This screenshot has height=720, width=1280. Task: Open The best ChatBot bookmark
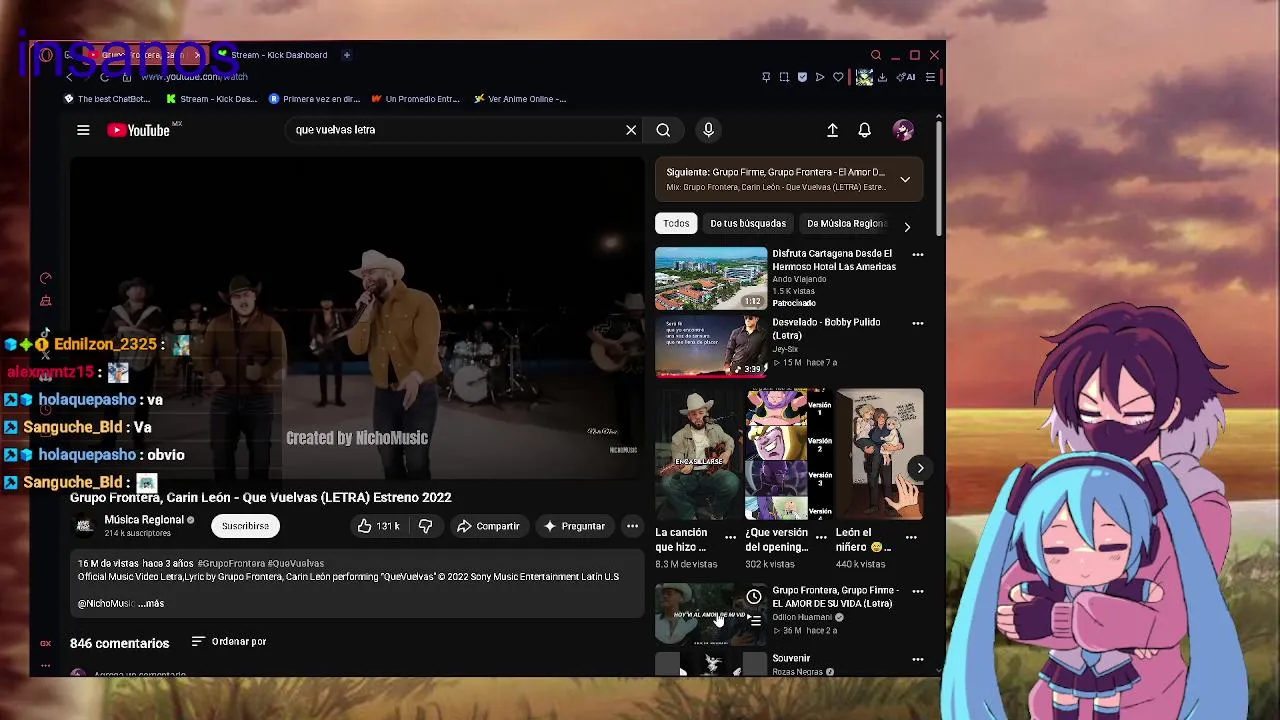(x=107, y=99)
